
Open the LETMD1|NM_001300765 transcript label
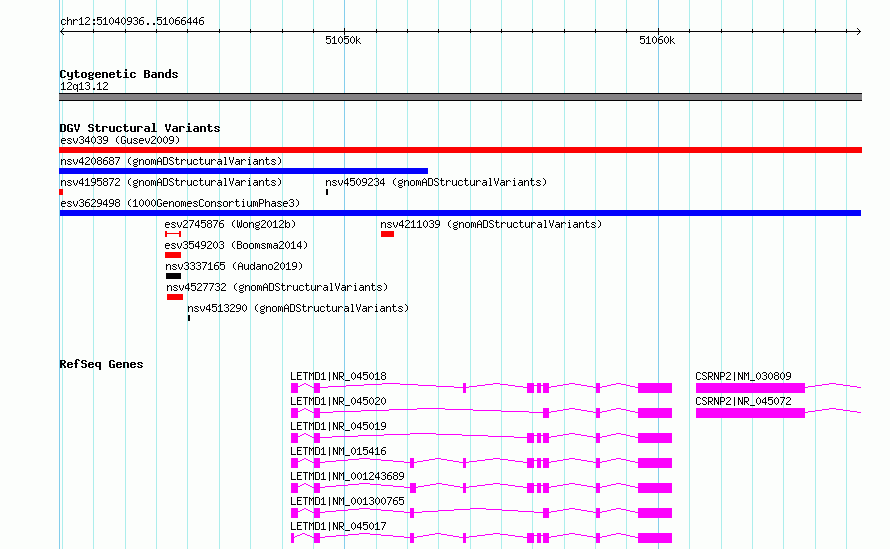347,501
